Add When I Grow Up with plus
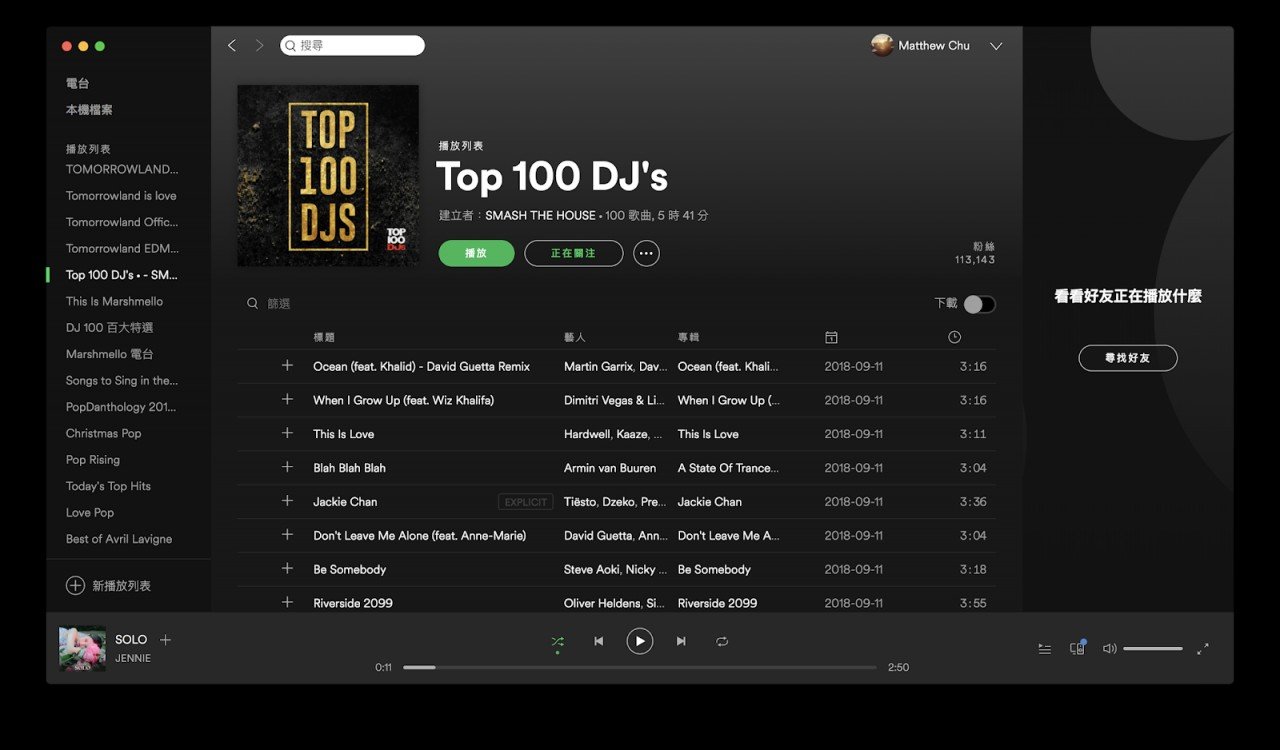The width and height of the screenshot is (1280, 750). click(287, 399)
